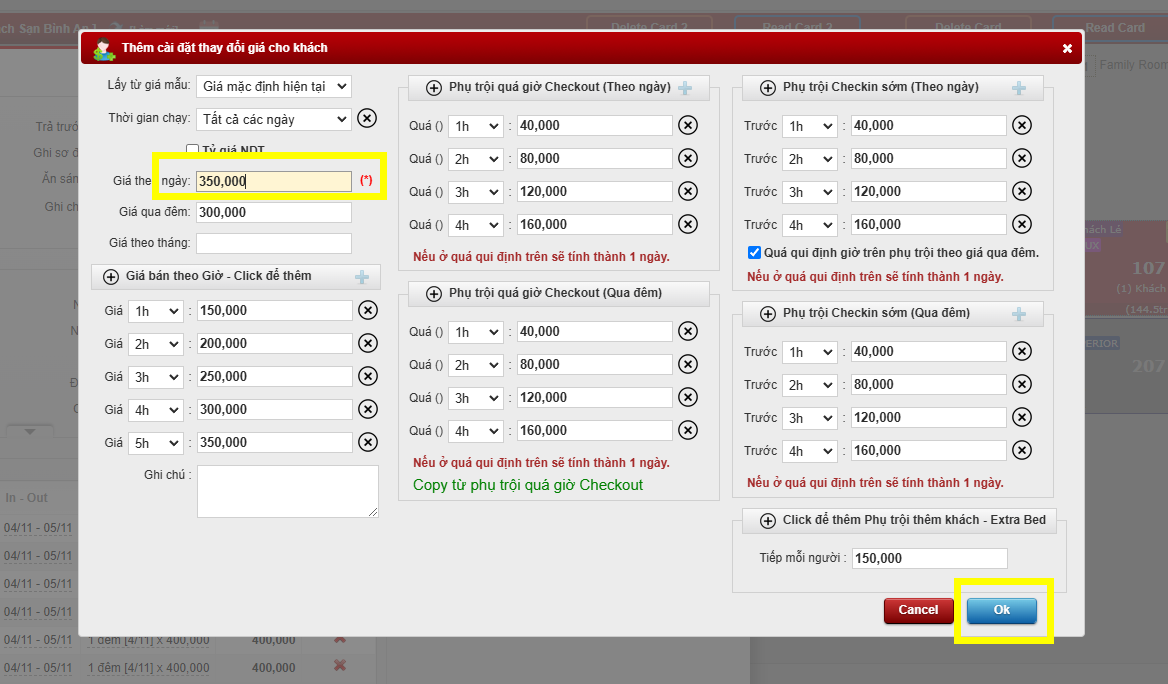The image size is (1168, 684).
Task: Expand 'Click để thêm Phụ trội thêm khách - Extra Bed'
Action: click(768, 521)
